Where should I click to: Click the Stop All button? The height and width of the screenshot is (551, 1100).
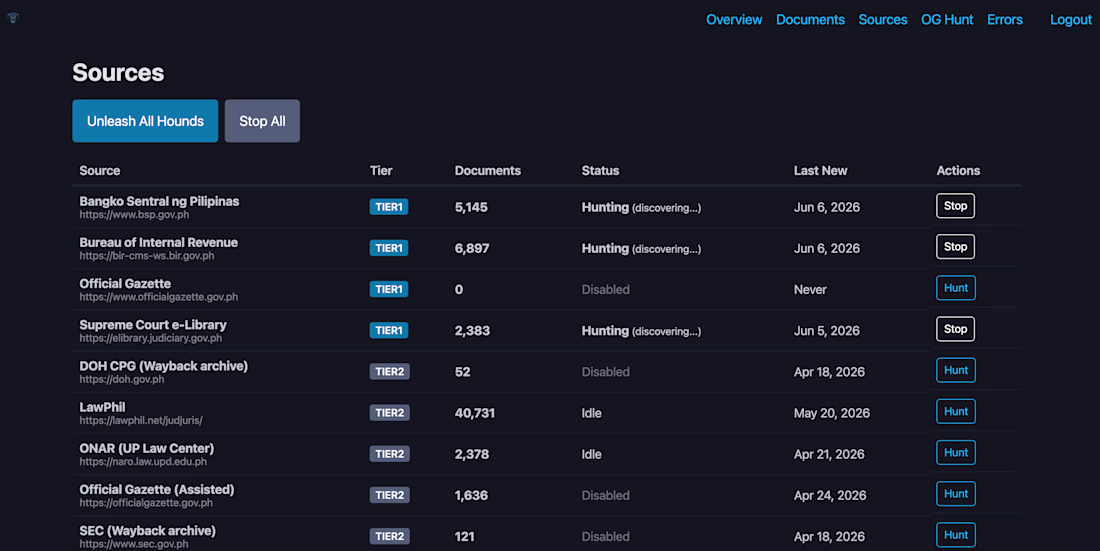(x=262, y=121)
